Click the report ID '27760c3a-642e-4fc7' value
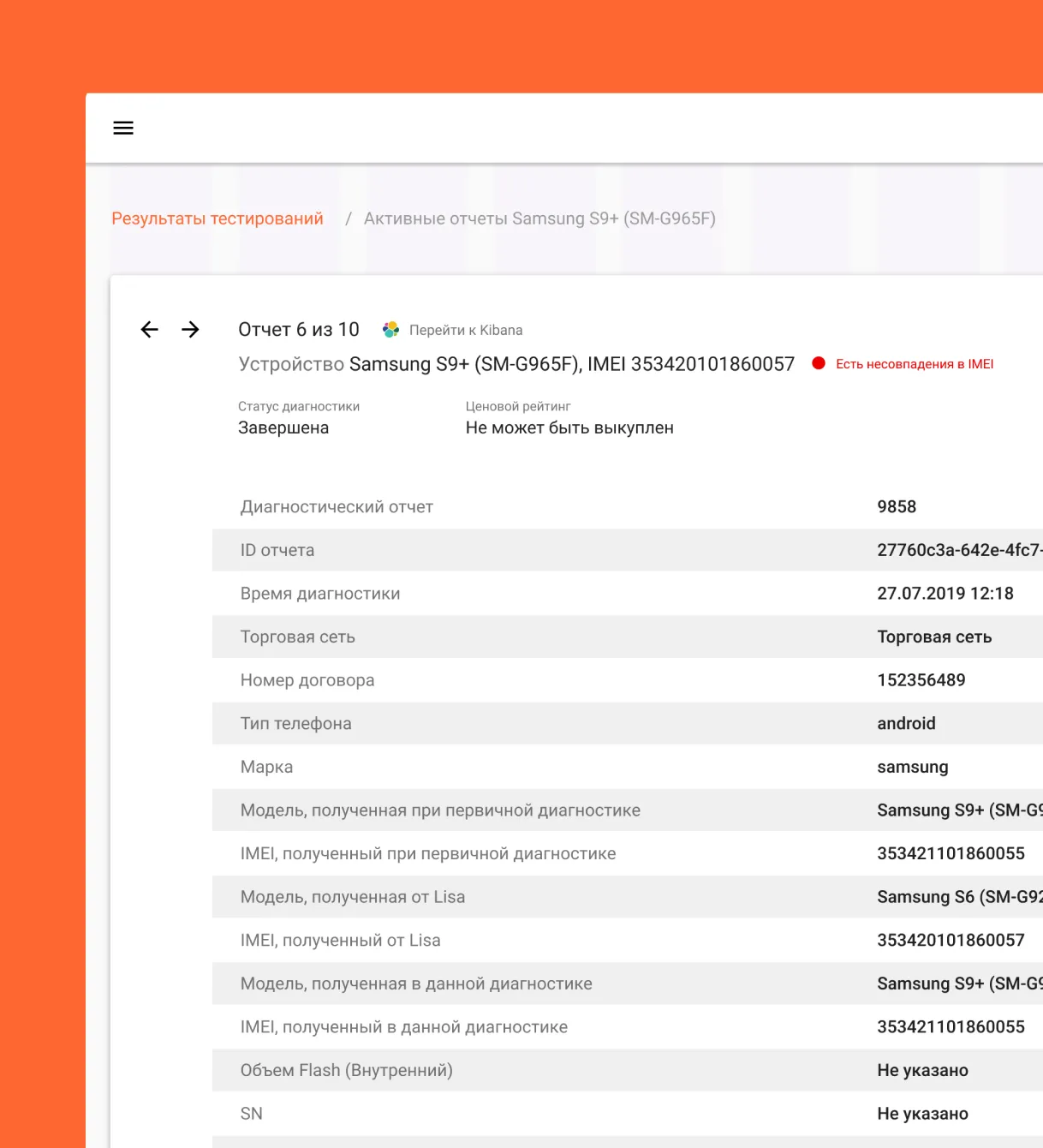This screenshot has height=1148, width=1043. point(960,550)
